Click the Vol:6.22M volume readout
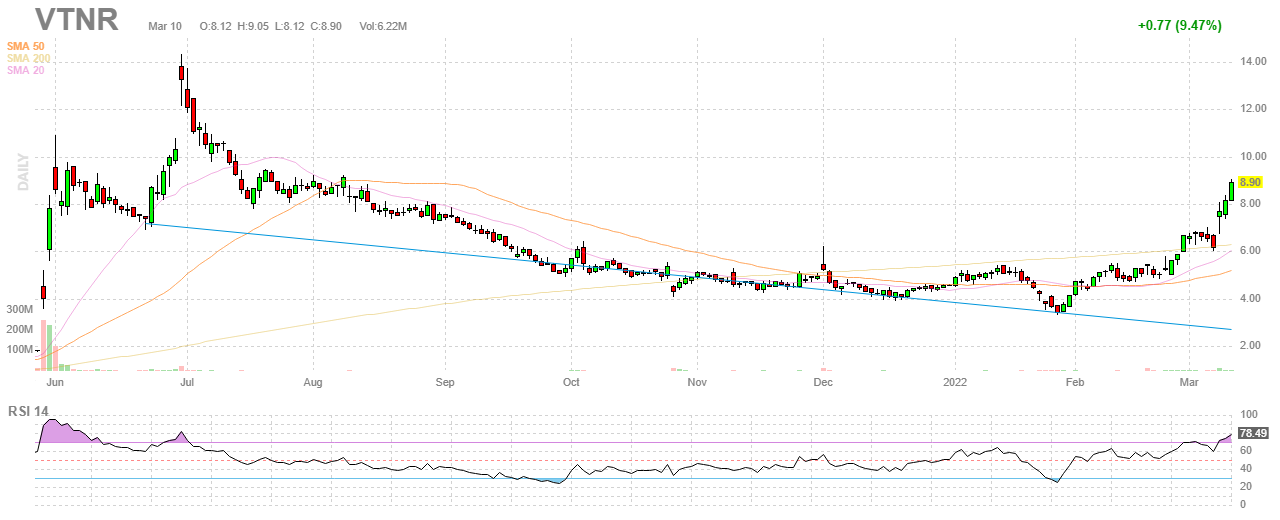This screenshot has width=1280, height=520. click(x=382, y=26)
